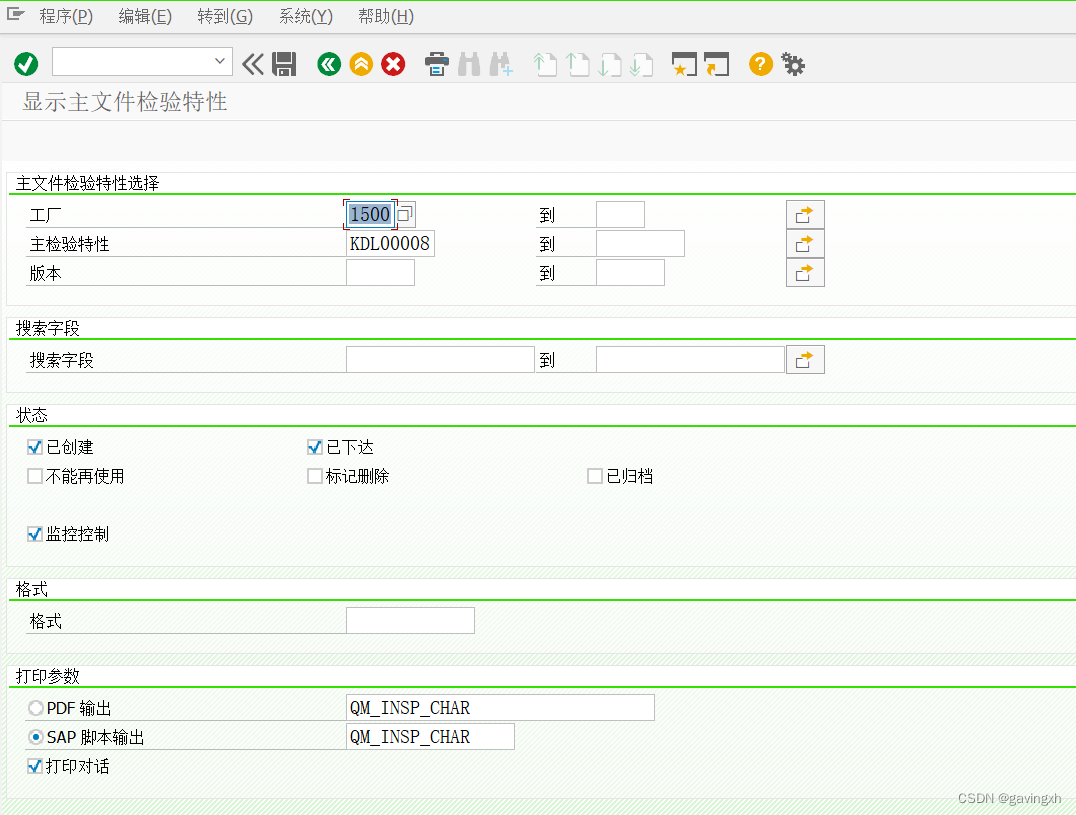The width and height of the screenshot is (1076, 815).
Task: Click the 主检验特性 upper-limit 到 field
Action: tap(640, 244)
